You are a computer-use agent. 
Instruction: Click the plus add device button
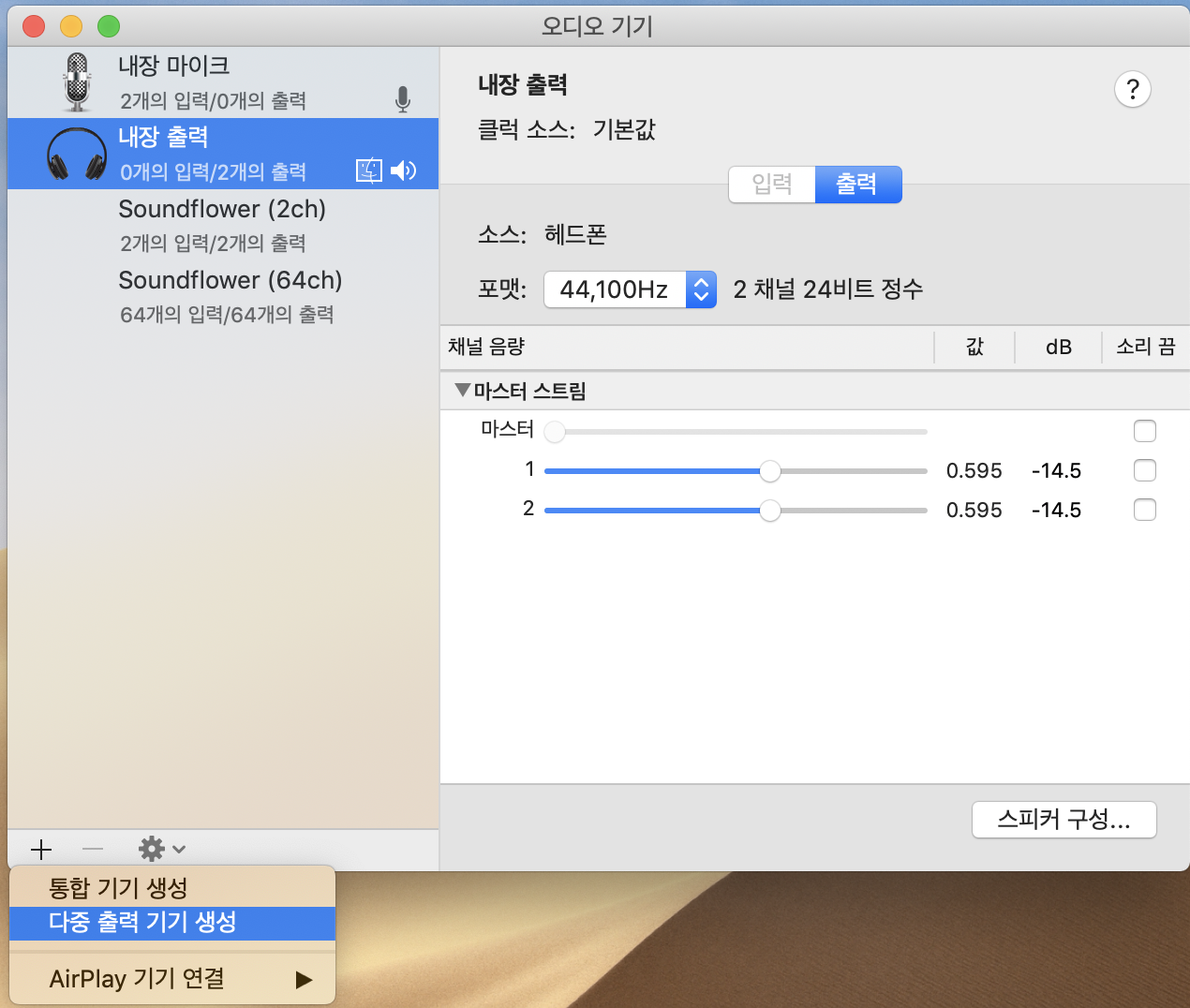point(41,850)
